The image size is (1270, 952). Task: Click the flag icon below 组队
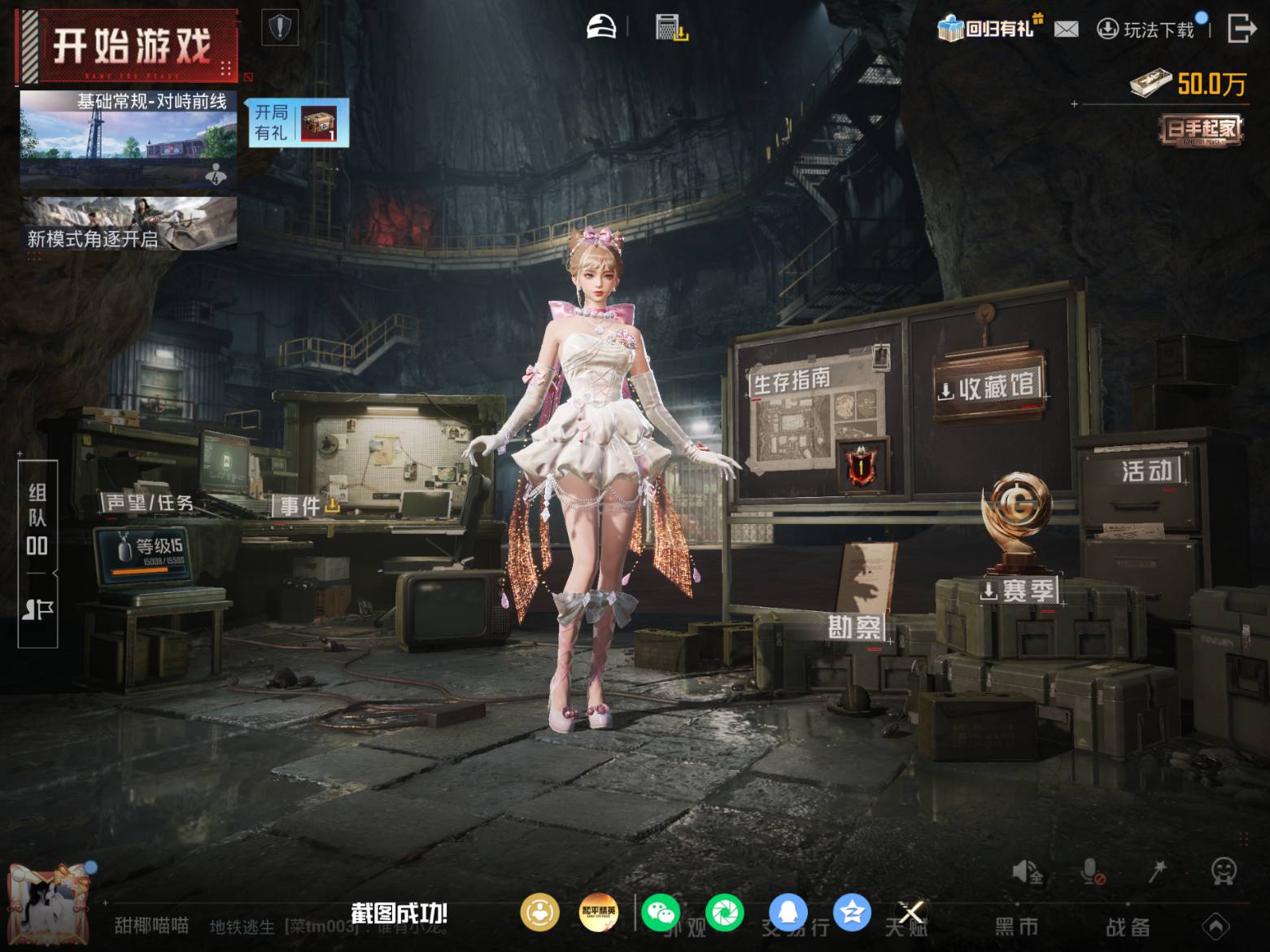(37, 609)
